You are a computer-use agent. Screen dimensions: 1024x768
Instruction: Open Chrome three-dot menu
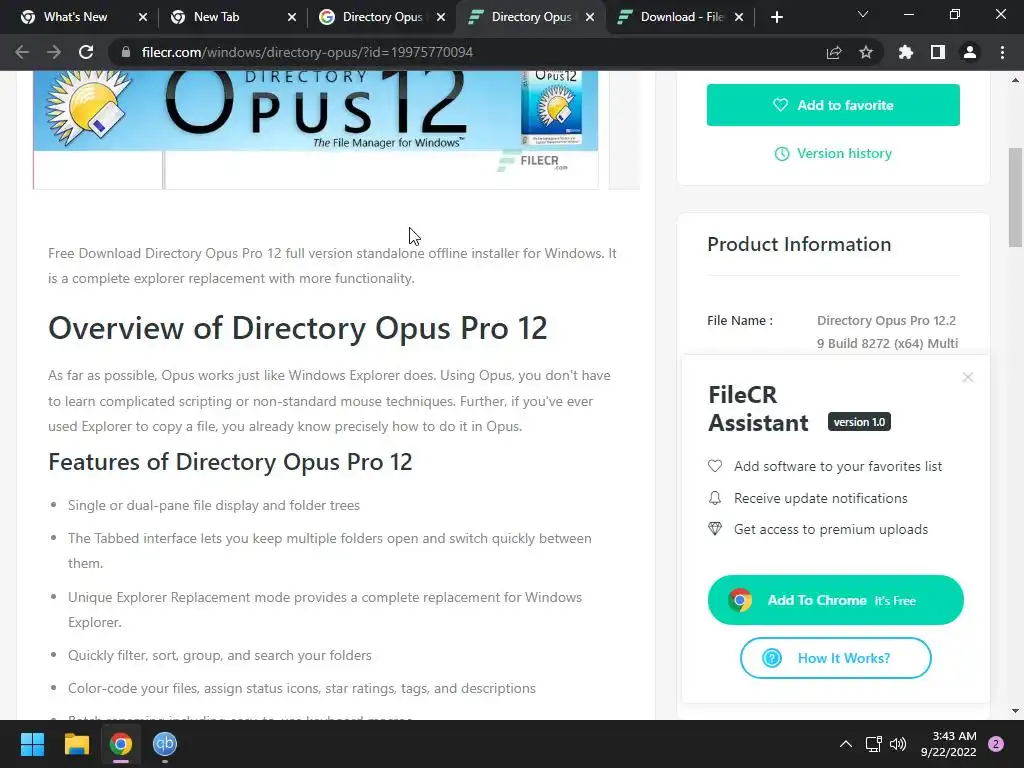pyautogui.click(x=1002, y=52)
